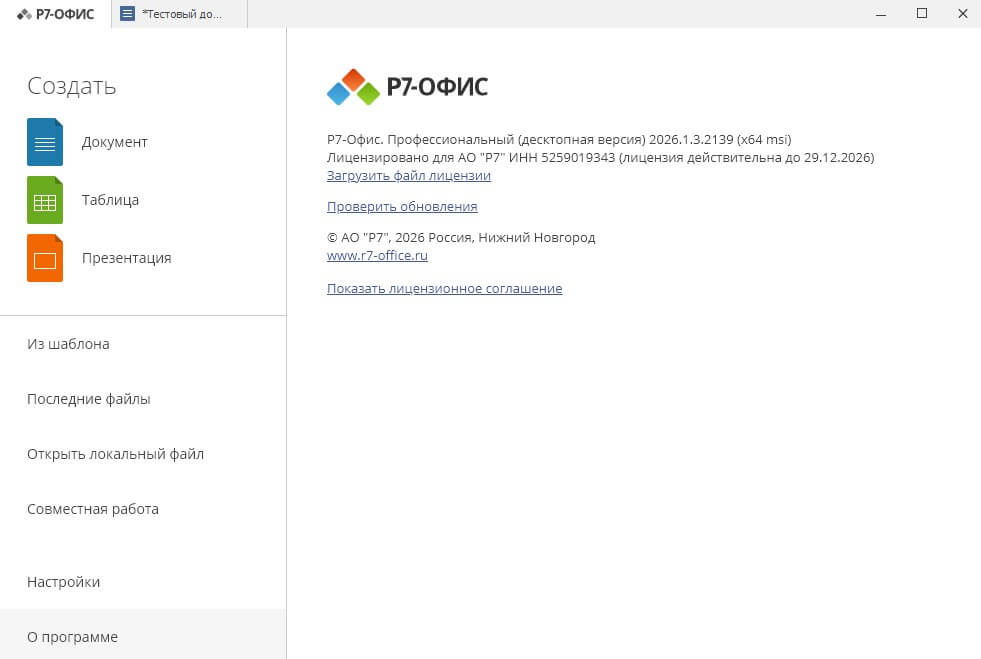981x659 pixels.
Task: Open Последние файлы list
Action: pyautogui.click(x=143, y=399)
